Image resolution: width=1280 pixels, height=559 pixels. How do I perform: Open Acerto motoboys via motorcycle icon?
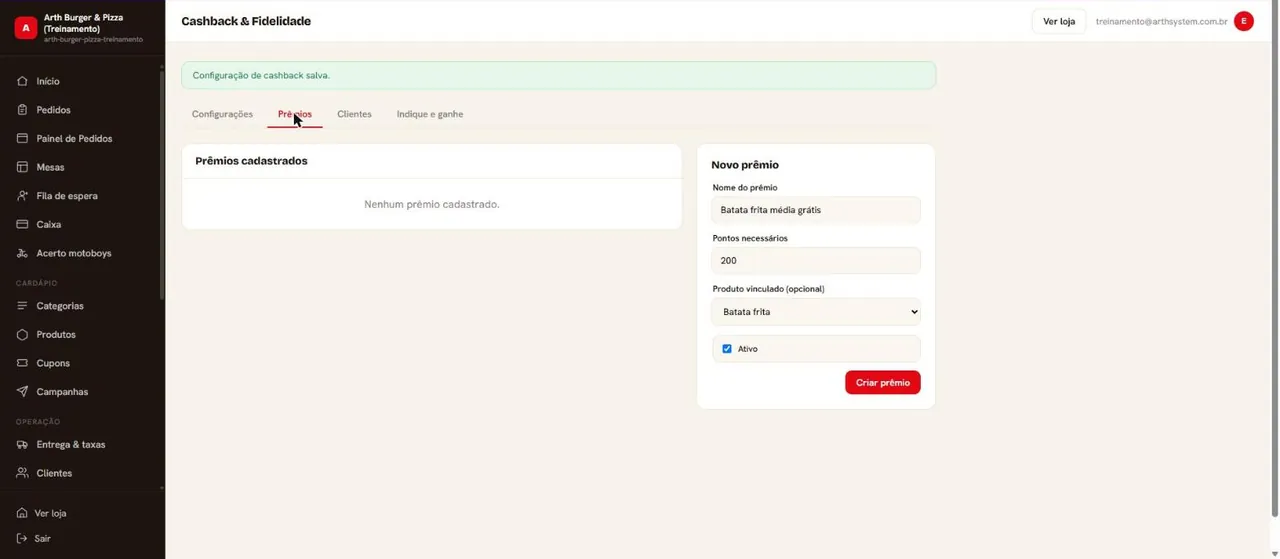[22, 254]
